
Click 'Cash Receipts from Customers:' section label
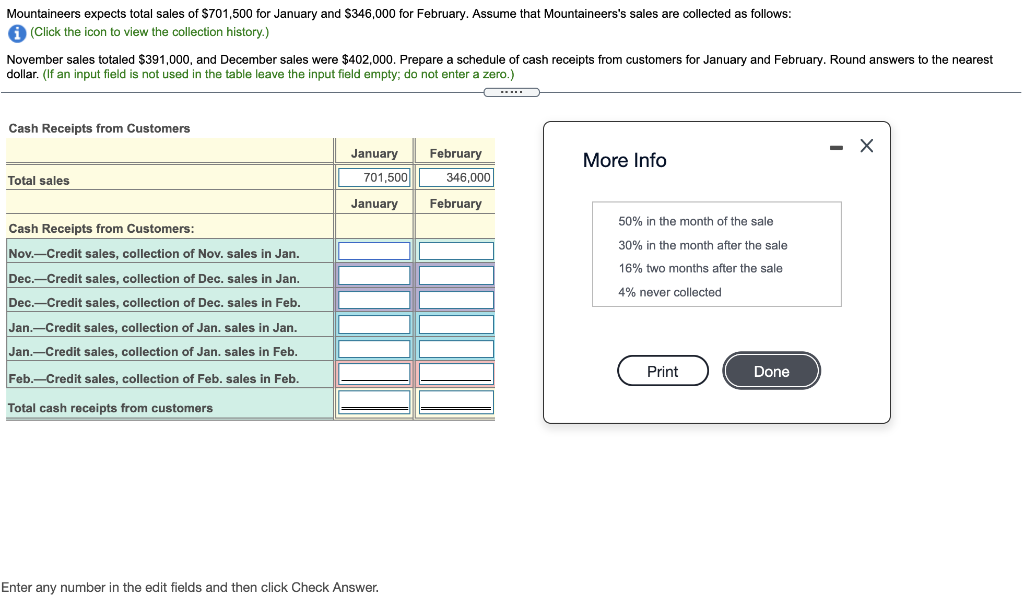pyautogui.click(x=101, y=228)
